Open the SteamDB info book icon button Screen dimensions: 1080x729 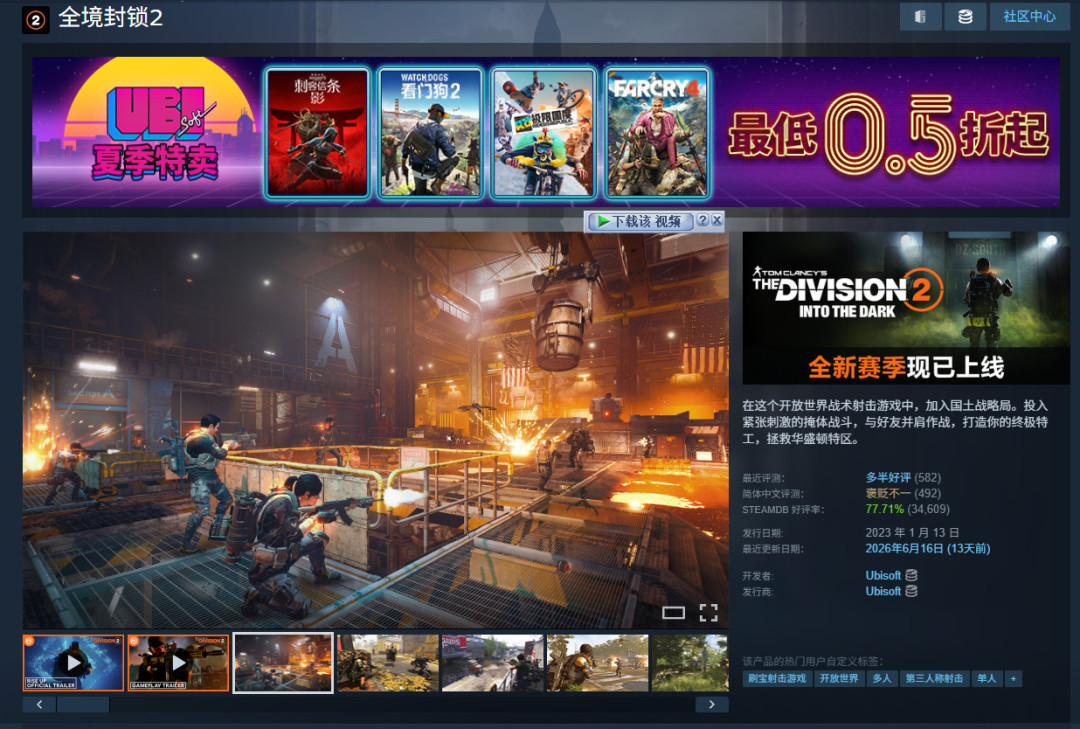pyautogui.click(x=920, y=17)
